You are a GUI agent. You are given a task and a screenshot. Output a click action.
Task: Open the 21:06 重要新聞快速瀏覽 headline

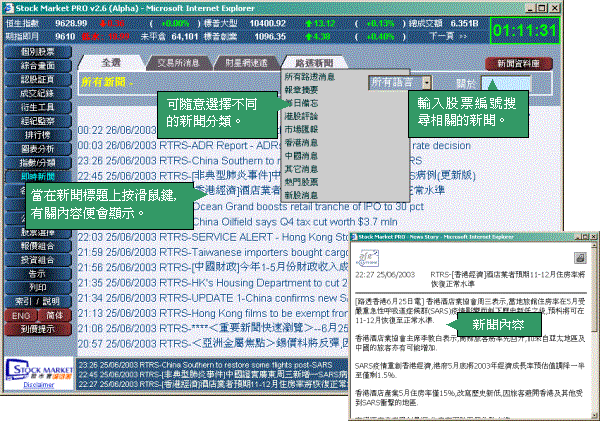click(x=214, y=328)
